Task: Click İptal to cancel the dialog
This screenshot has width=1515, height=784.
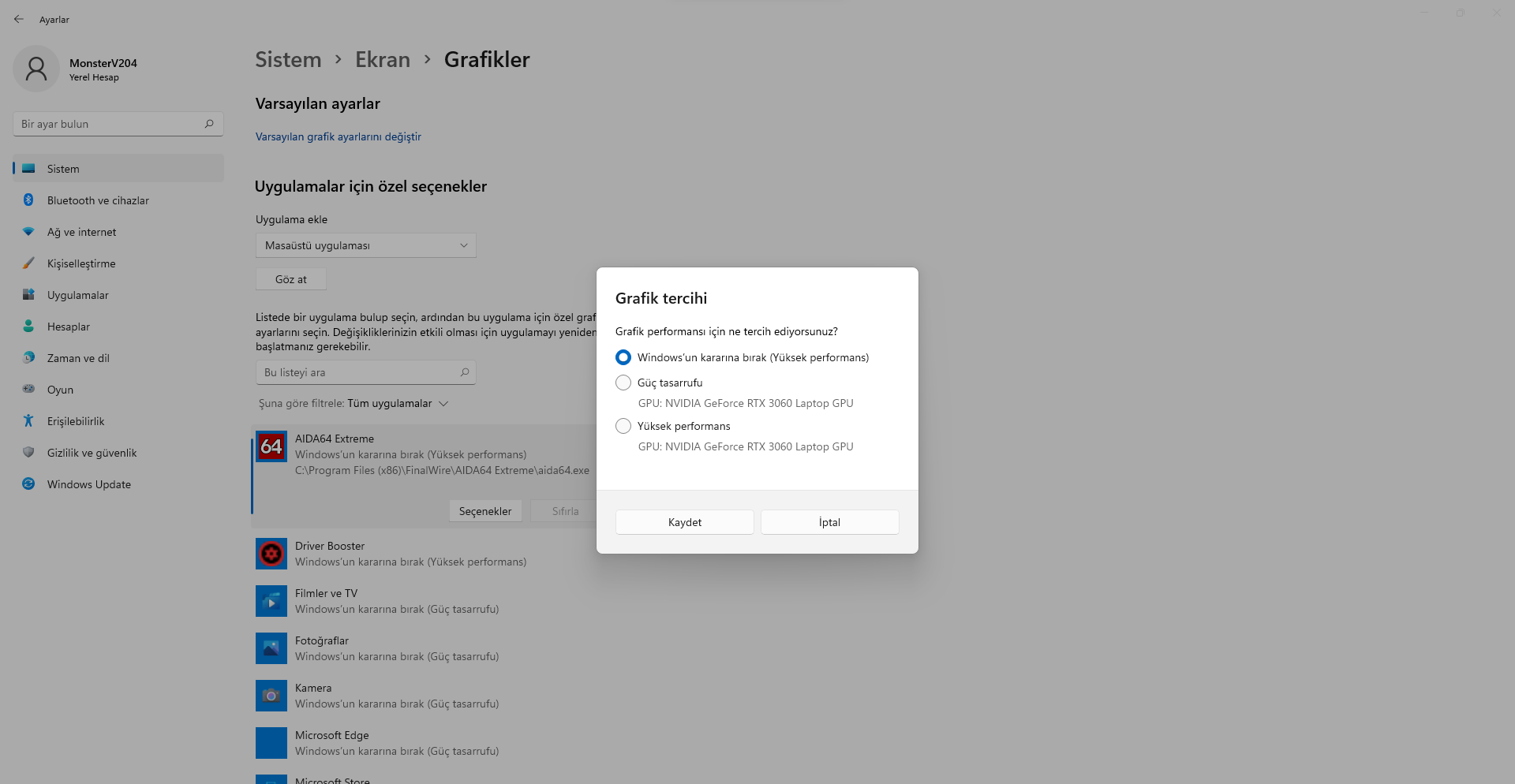Action: (x=830, y=522)
